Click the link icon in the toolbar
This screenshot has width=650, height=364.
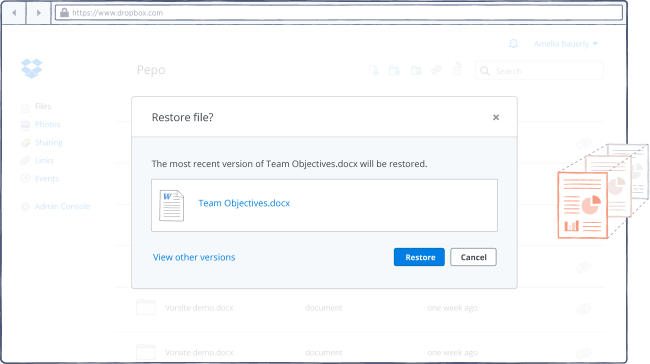tap(436, 70)
